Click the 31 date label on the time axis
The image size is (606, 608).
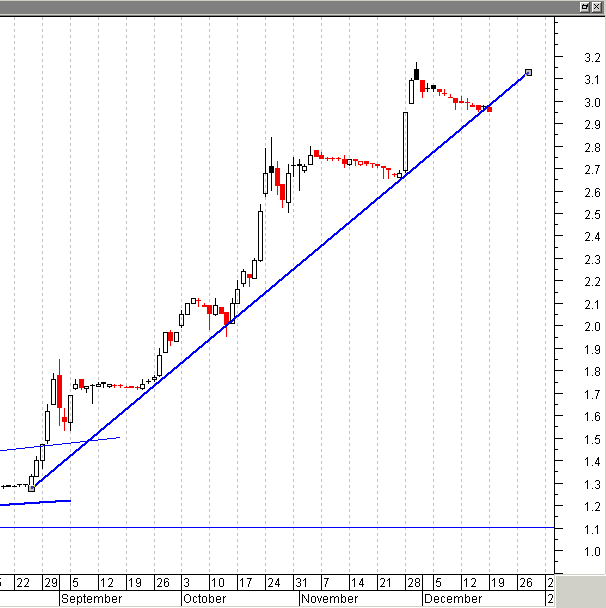(301, 582)
